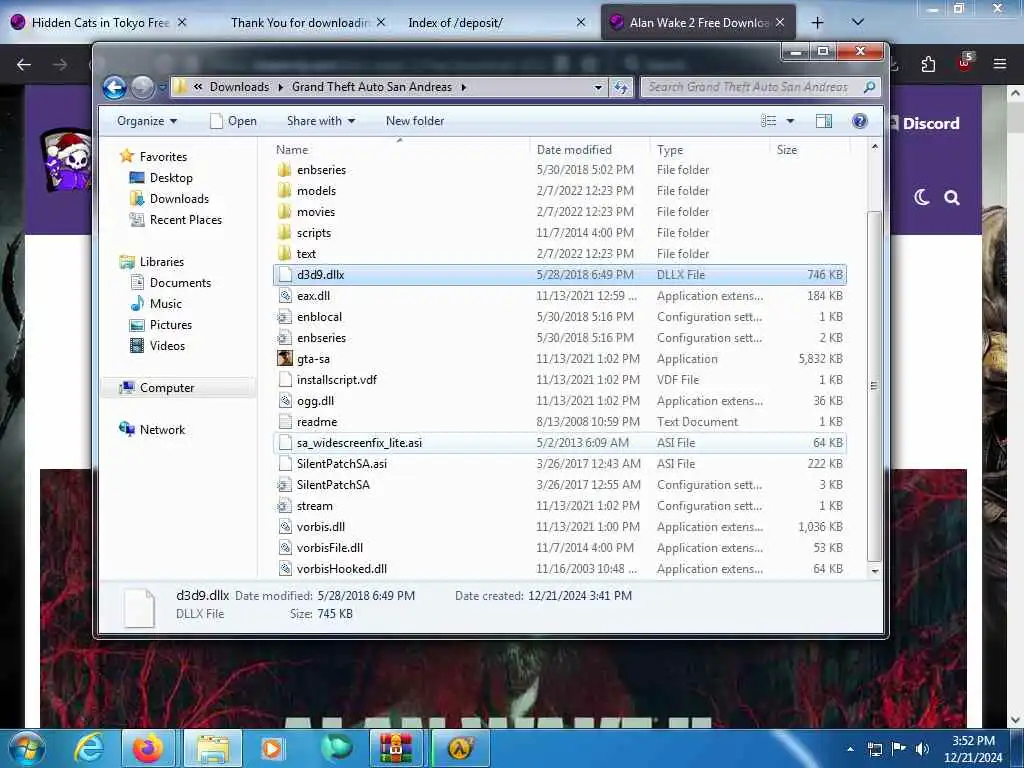The width and height of the screenshot is (1024, 768).
Task: Open Internet Explorer from the taskbar
Action: pyautogui.click(x=89, y=748)
